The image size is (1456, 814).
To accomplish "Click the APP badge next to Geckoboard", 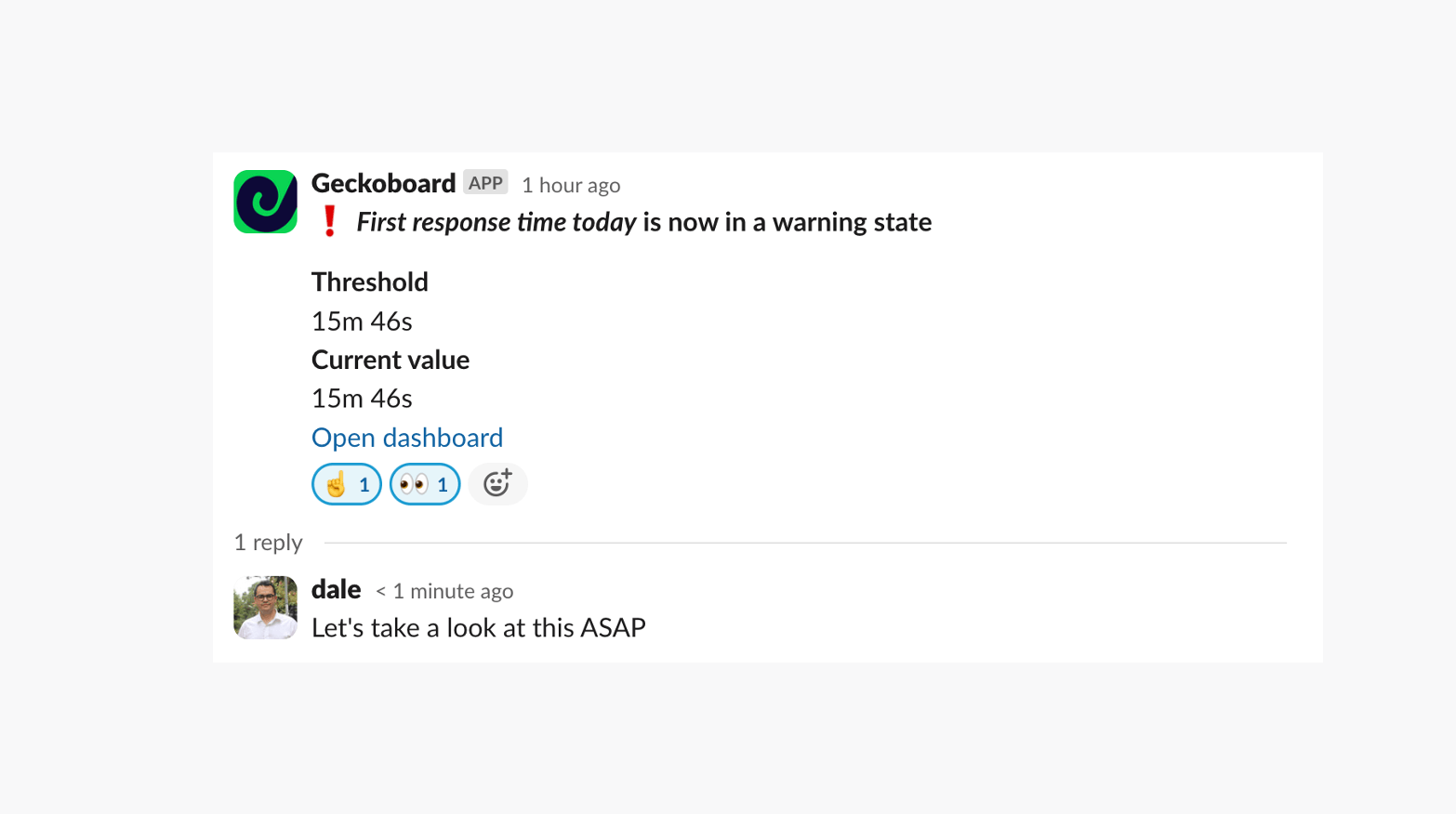I will pos(485,182).
